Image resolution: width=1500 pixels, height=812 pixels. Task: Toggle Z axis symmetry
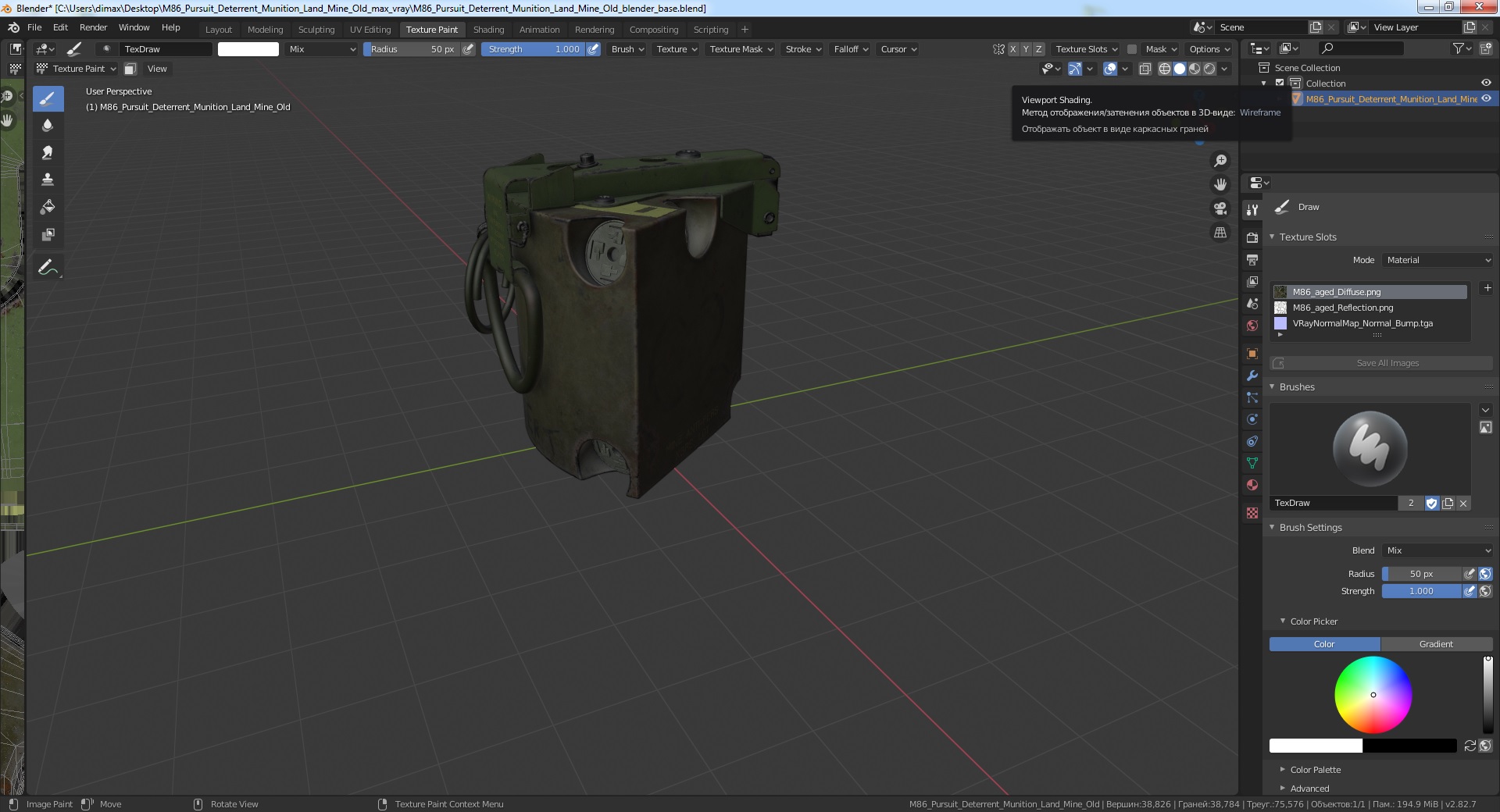1038,49
